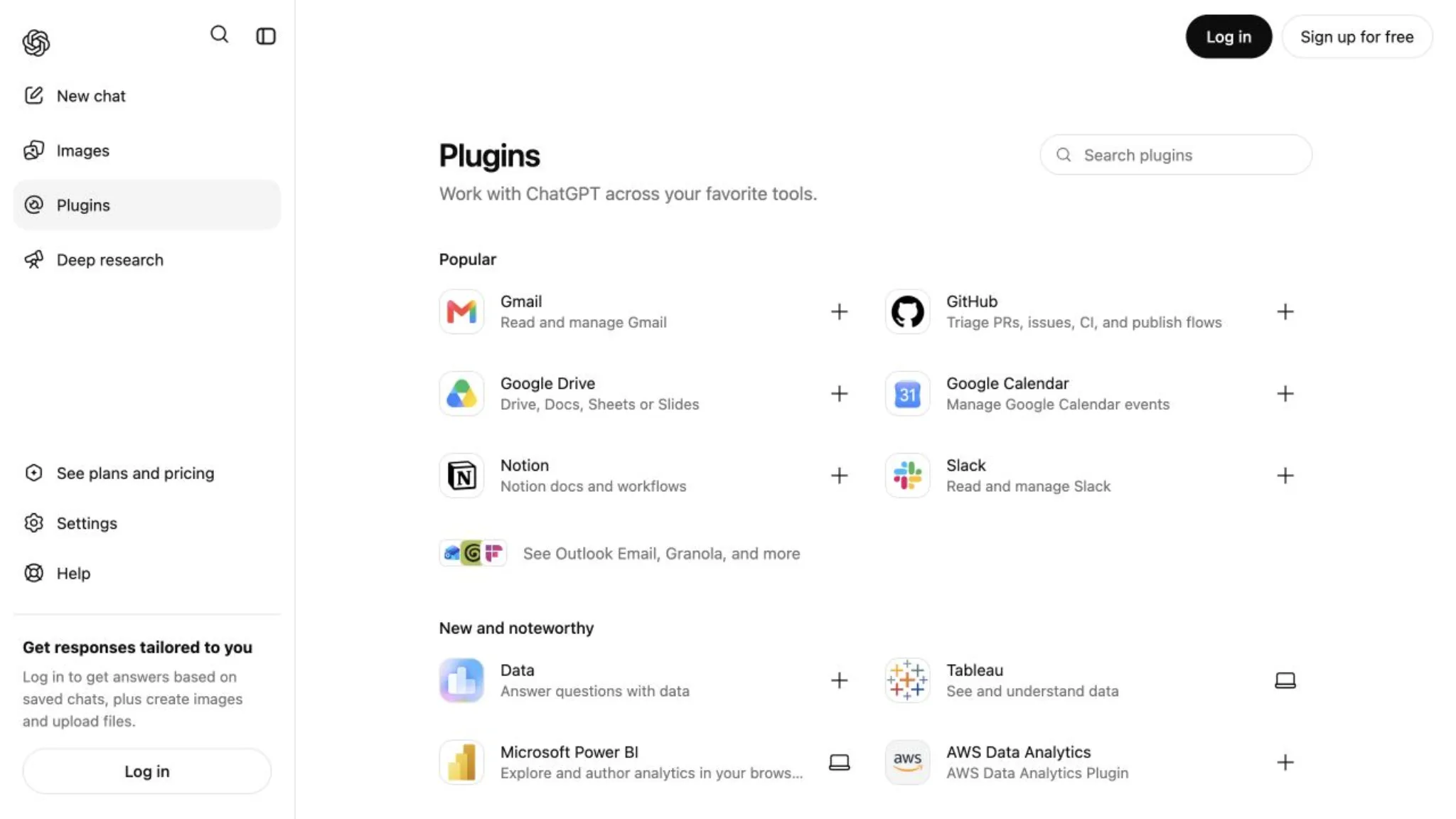This screenshot has width=1456, height=819.
Task: Click the Google Drive plugin icon
Action: [x=461, y=393]
